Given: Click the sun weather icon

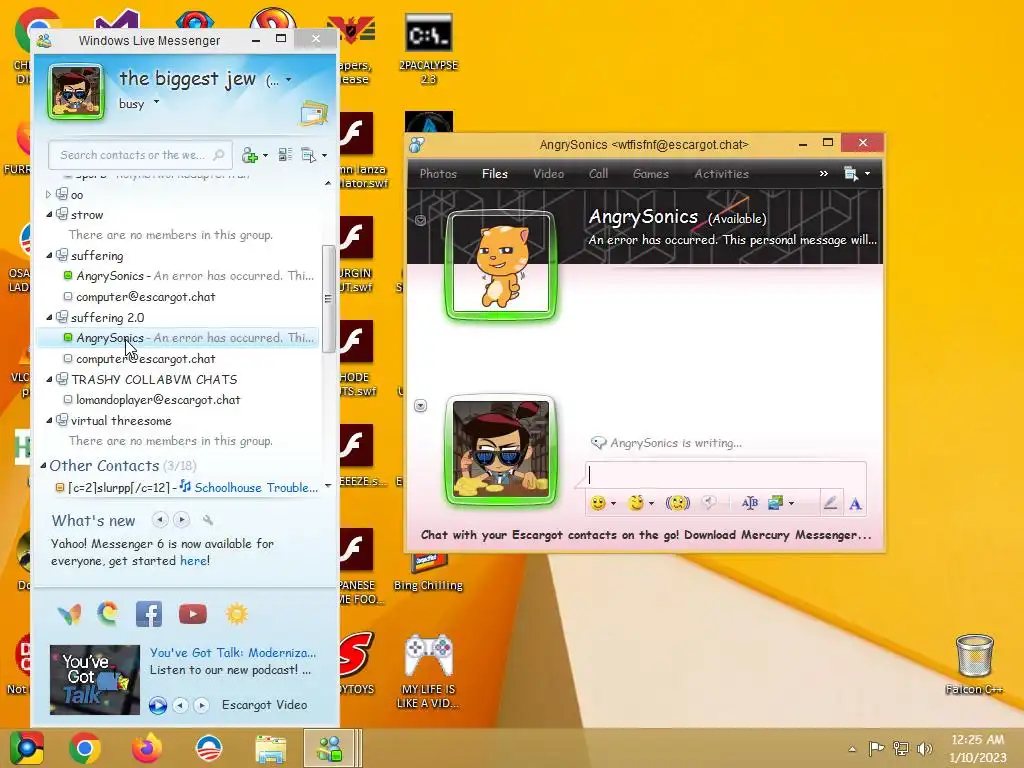Looking at the screenshot, I should point(236,614).
